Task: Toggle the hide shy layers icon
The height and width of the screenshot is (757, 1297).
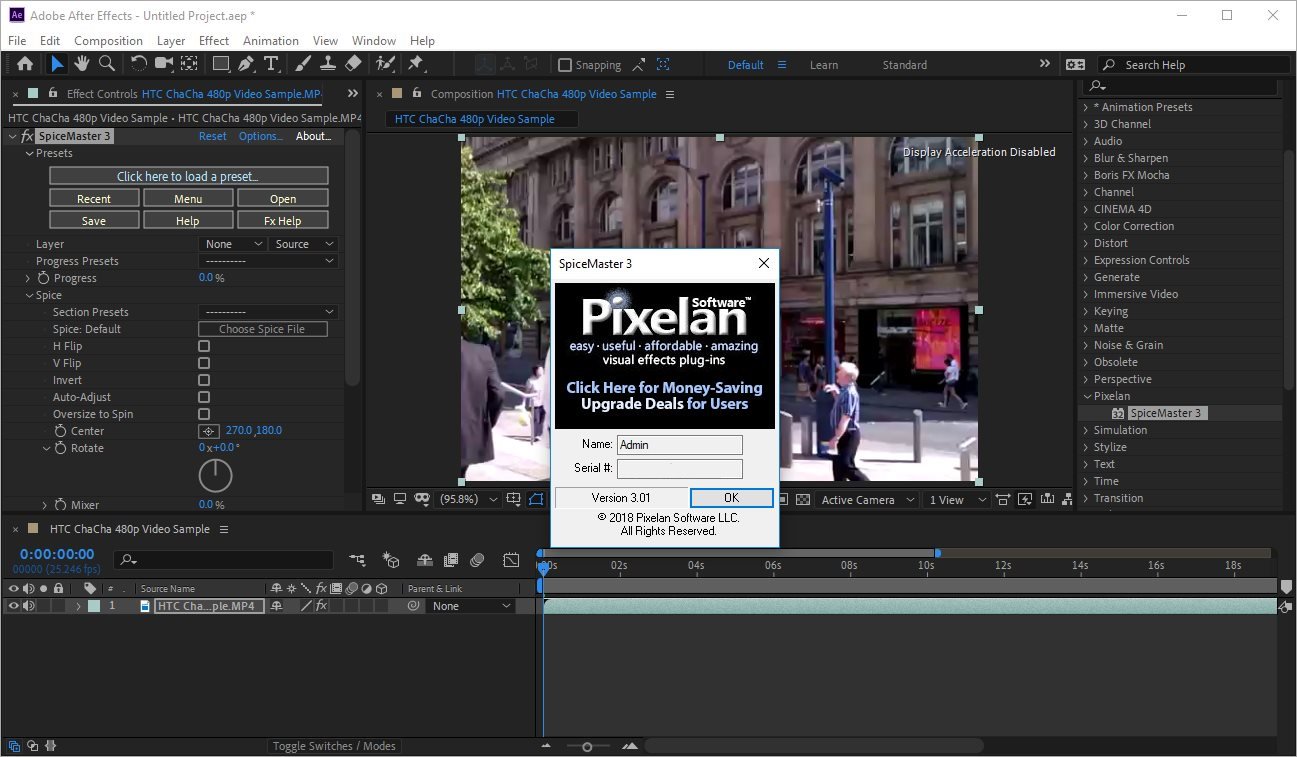Action: click(425, 560)
